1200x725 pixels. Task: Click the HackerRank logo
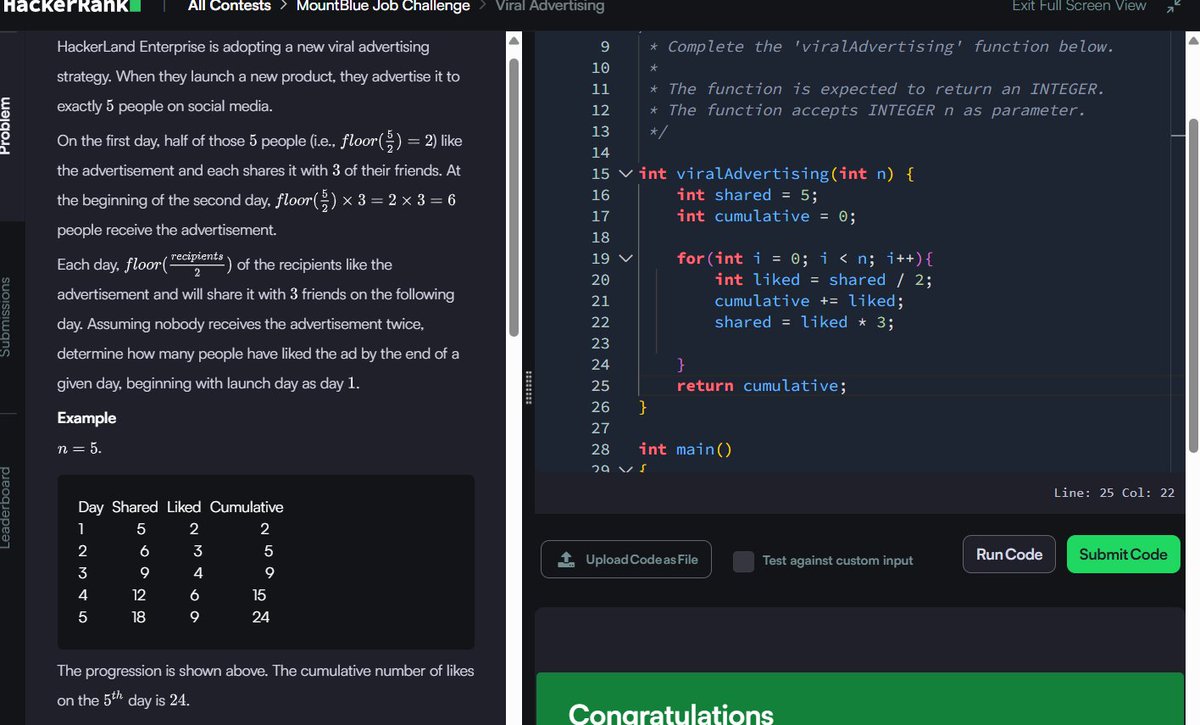click(70, 5)
